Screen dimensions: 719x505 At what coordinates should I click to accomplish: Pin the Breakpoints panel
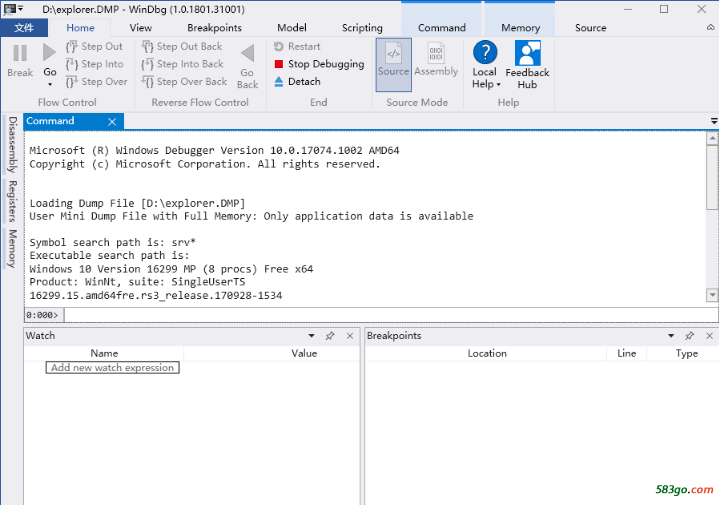(689, 336)
